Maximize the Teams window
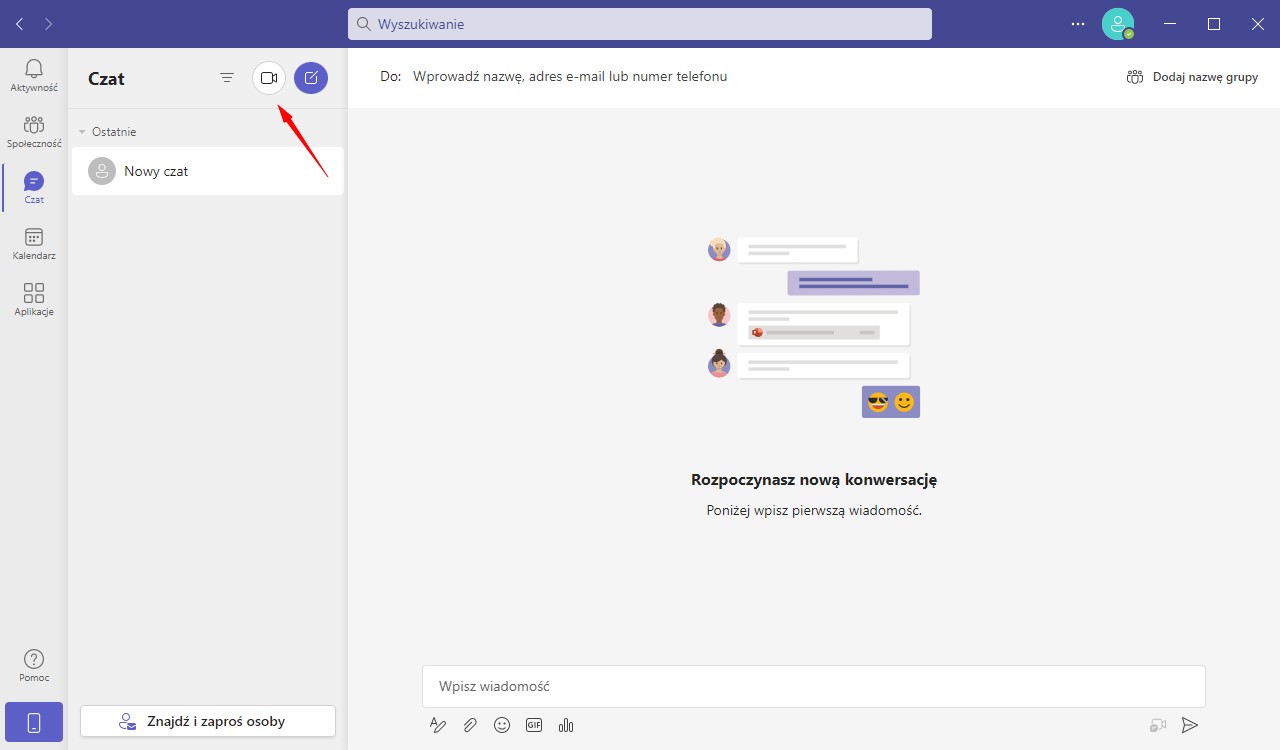Screen dimensions: 1280x750 1214,24
